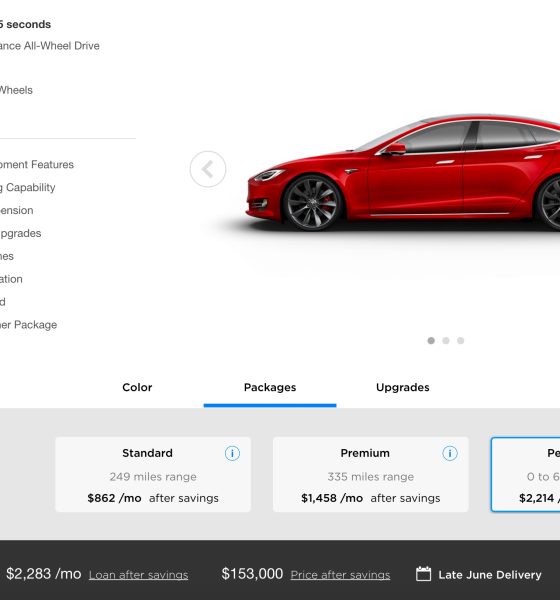Open Price after savings link

pos(340,575)
